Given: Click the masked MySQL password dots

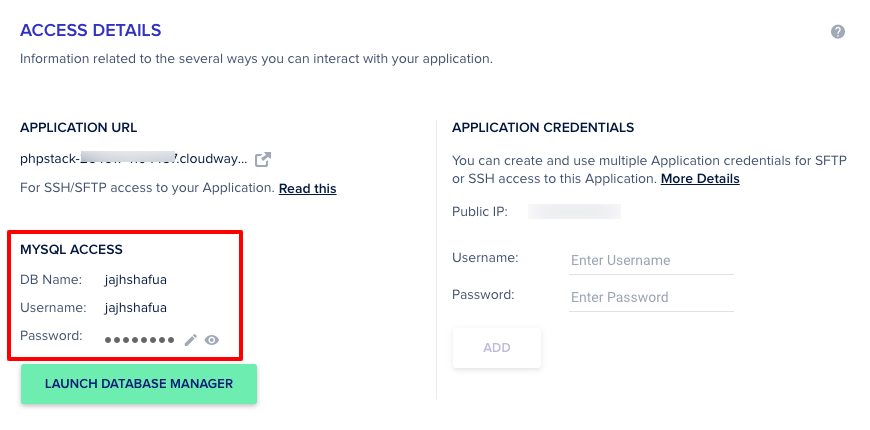Looking at the screenshot, I should click(x=139, y=340).
